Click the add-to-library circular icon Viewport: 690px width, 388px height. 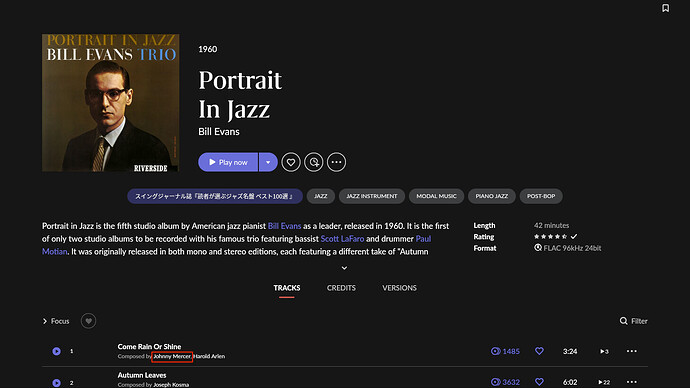point(314,162)
